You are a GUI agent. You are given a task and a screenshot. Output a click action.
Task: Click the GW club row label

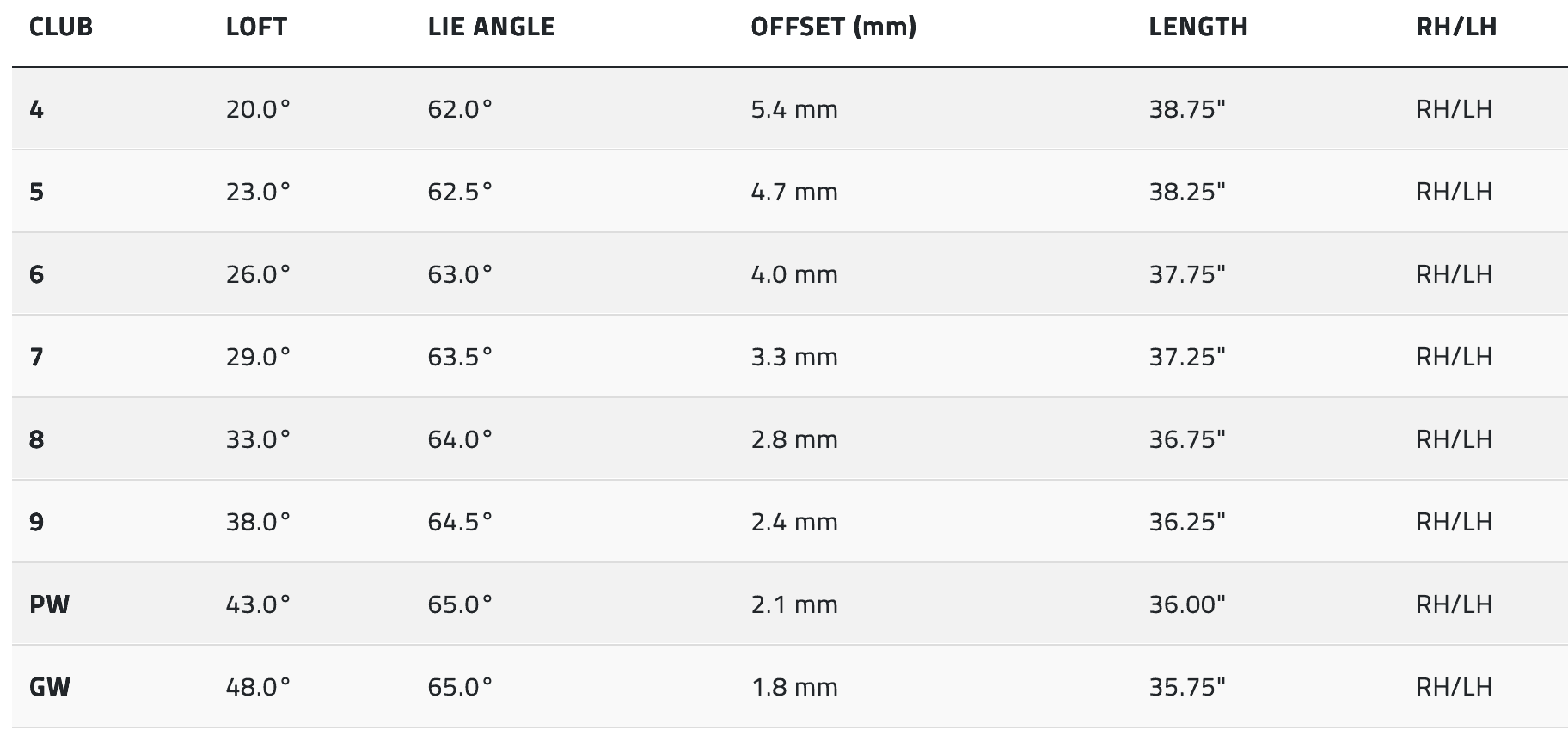pyautogui.click(x=50, y=687)
